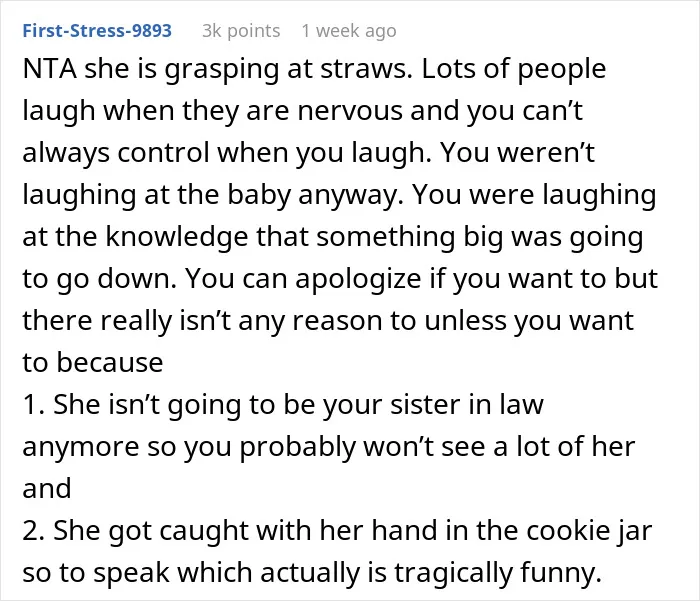Screen dimensions: 700x601
Task: Click the words to go down
Action: pyautogui.click(x=99, y=279)
